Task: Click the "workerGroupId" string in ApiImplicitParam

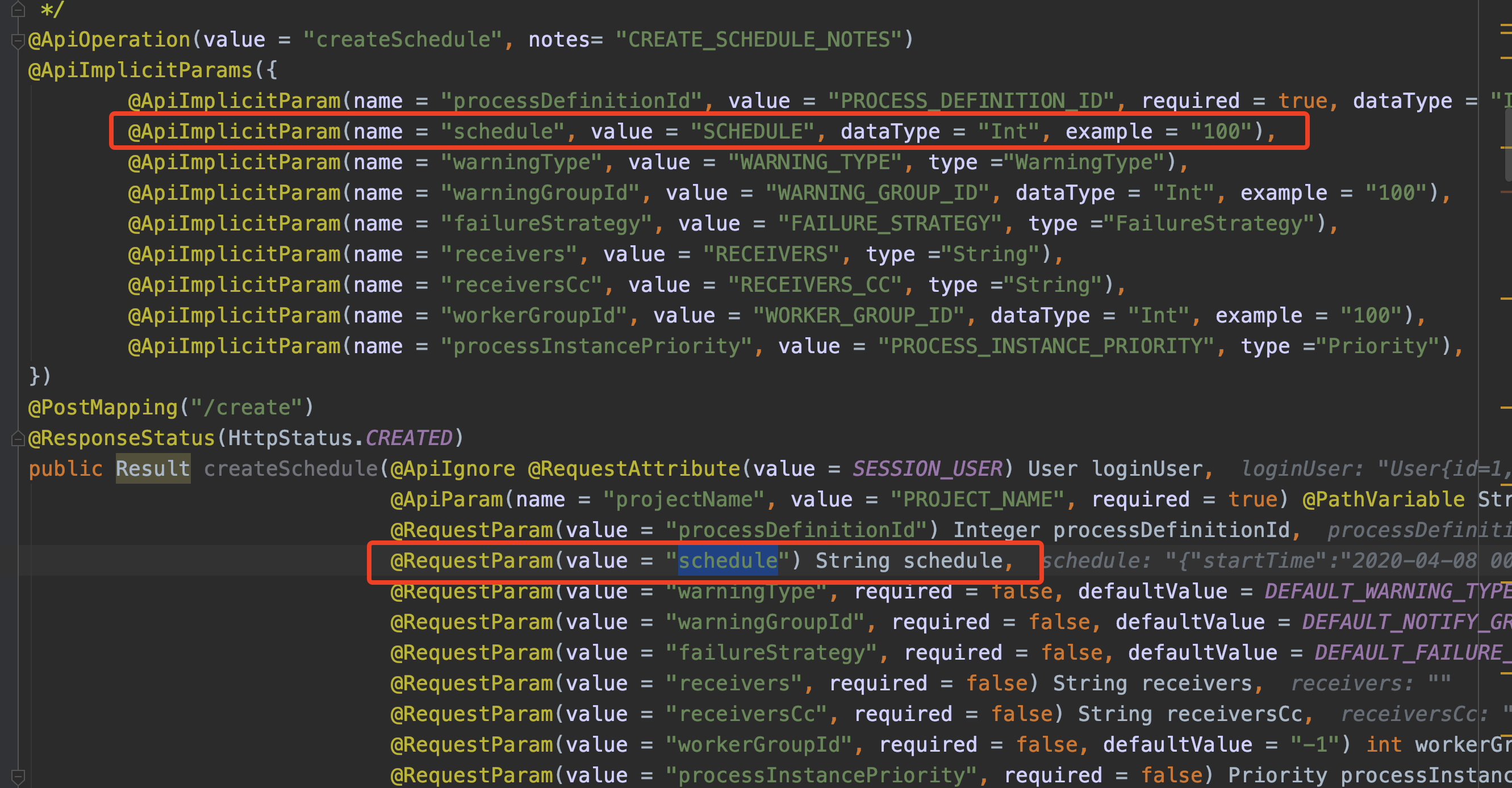Action: click(x=534, y=316)
